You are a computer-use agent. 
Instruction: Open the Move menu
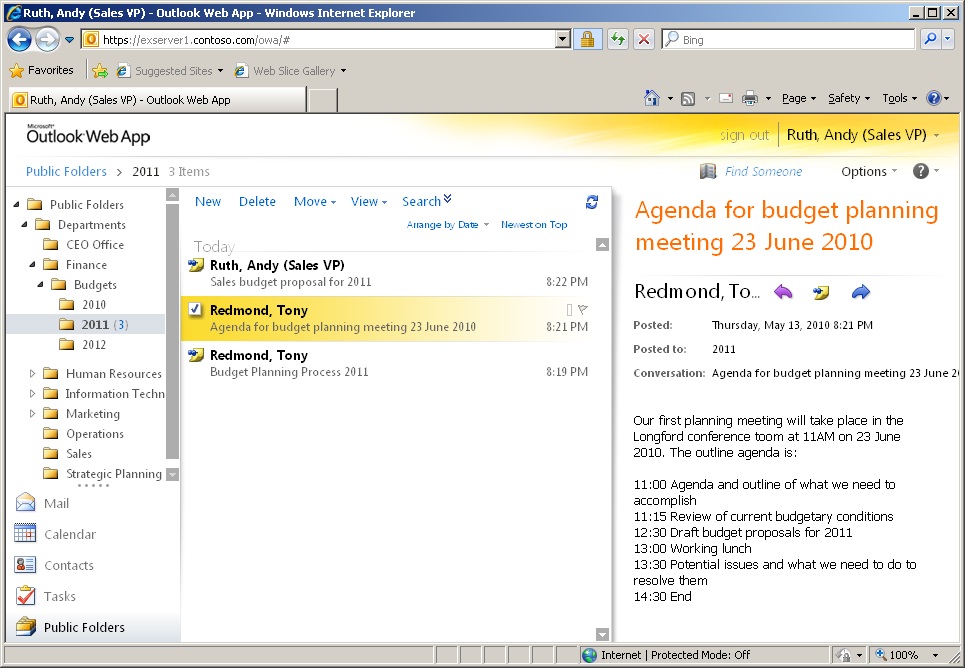coord(315,202)
